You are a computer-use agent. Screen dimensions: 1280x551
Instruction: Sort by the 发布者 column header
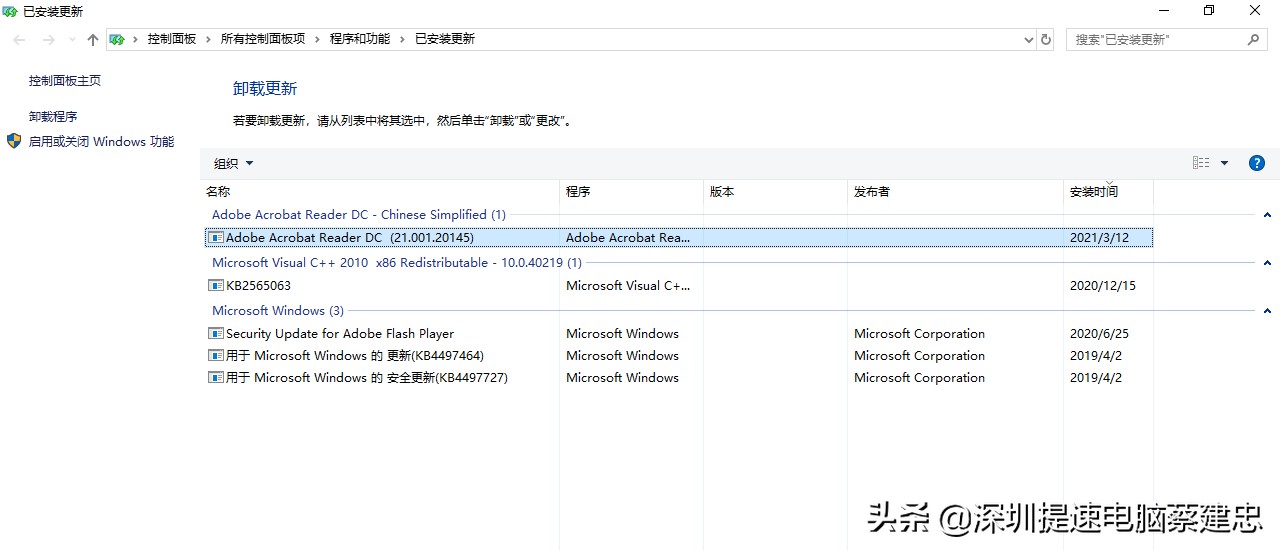click(956, 191)
